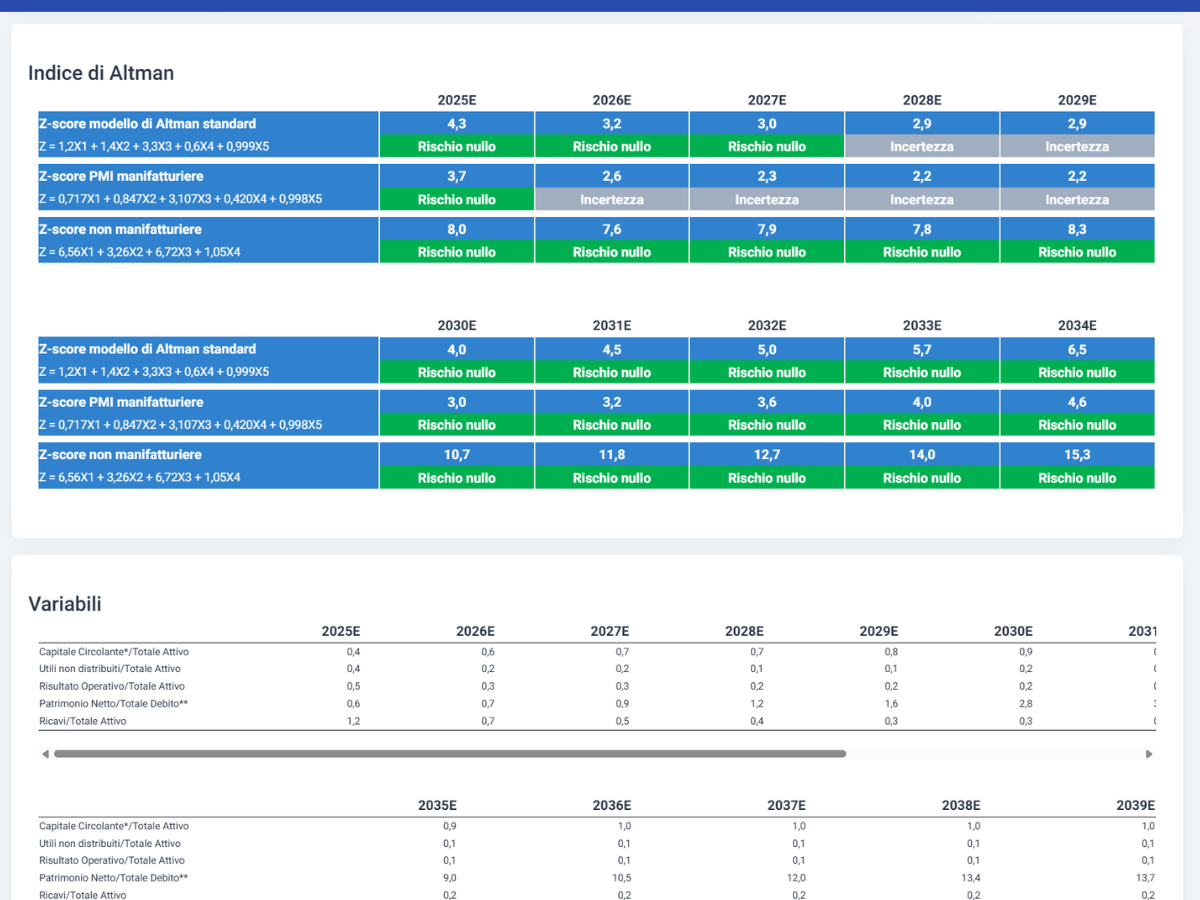Click the Variabili section heading
1200x900 pixels.
[x=65, y=603]
